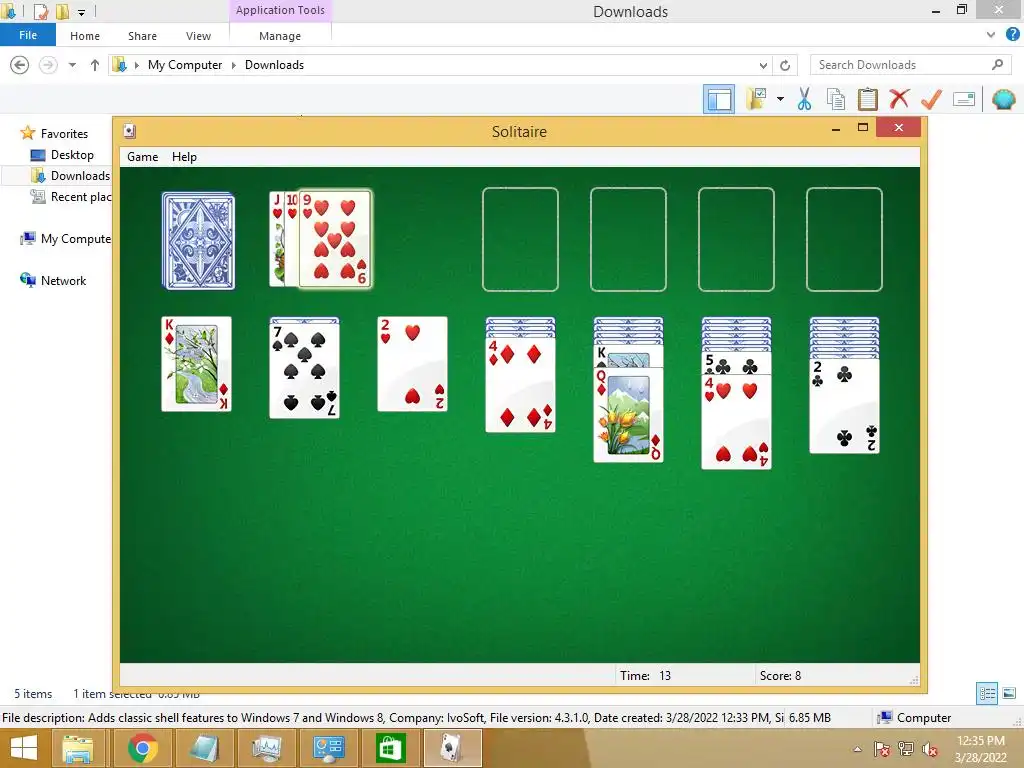This screenshot has height=768, width=1024.
Task: Switch to the Share ribbon tab
Action: [x=142, y=36]
